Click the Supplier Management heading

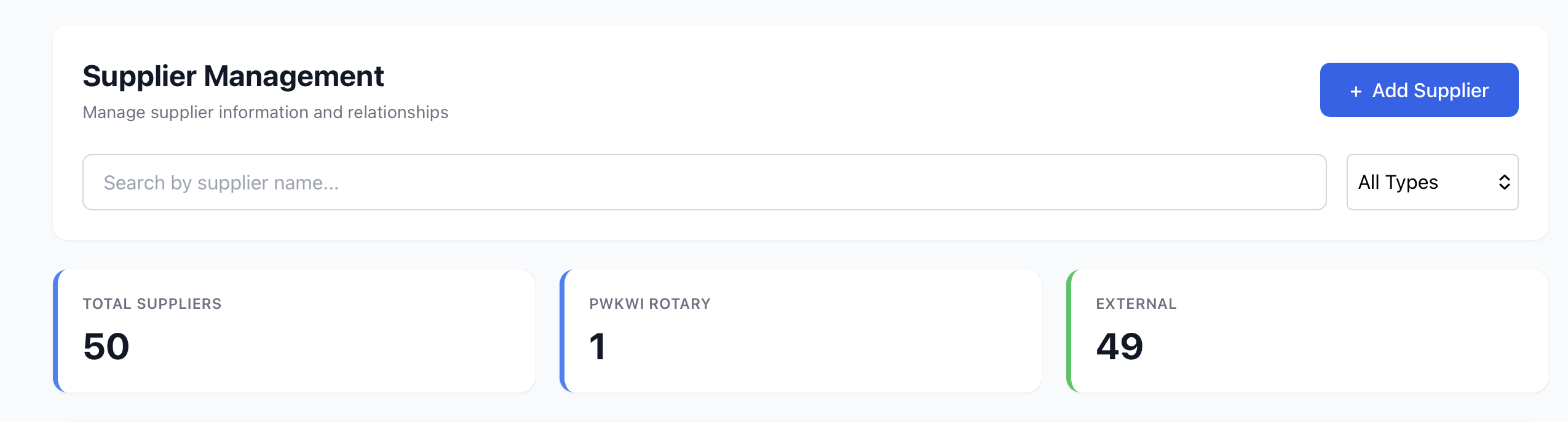[233, 76]
